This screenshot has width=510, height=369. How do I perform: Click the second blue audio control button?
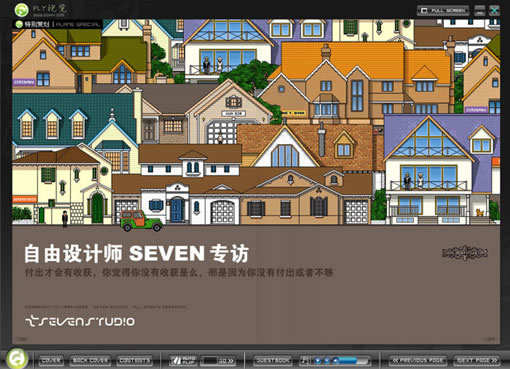click(x=327, y=361)
